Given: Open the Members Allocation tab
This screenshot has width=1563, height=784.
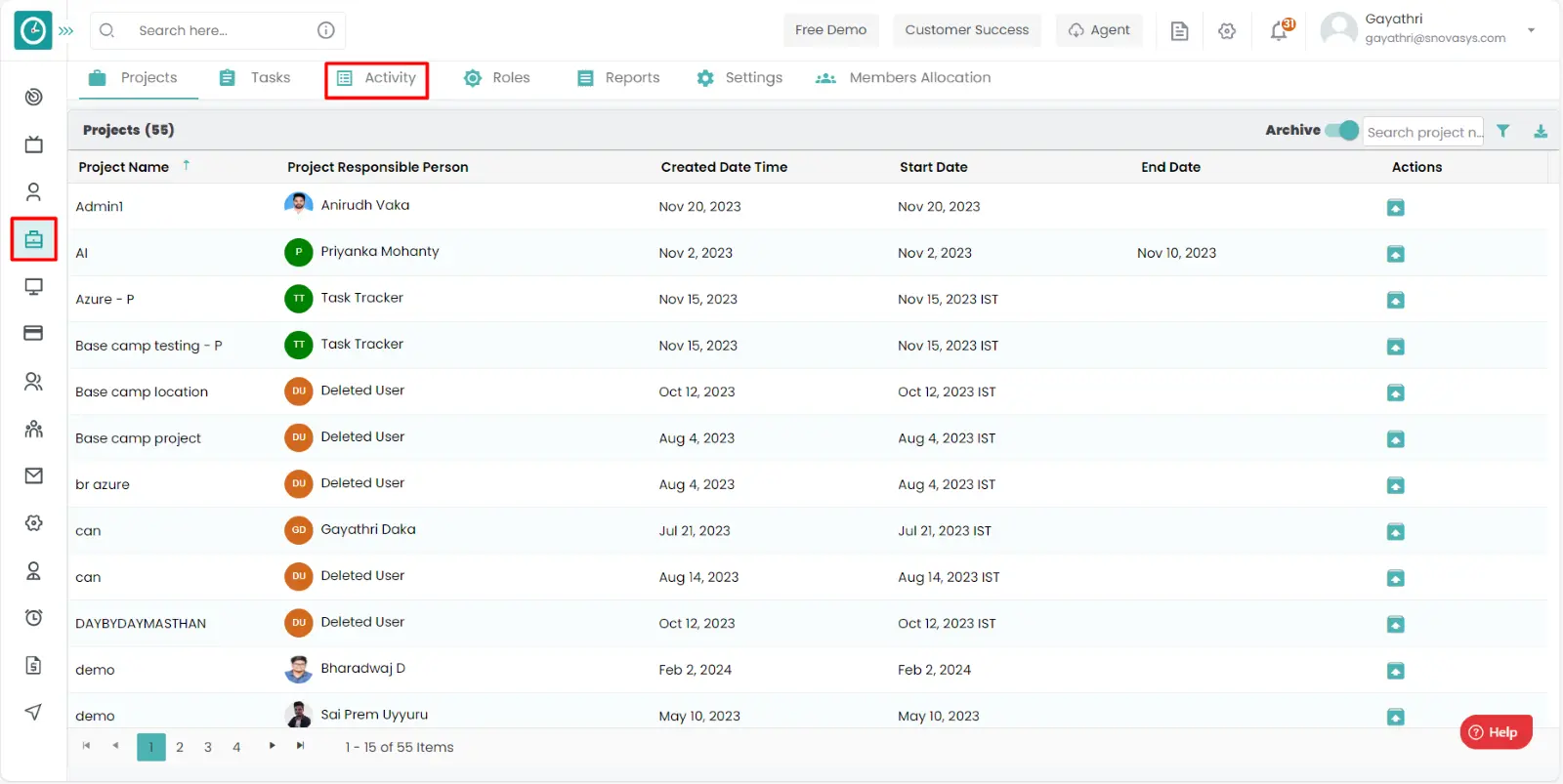Looking at the screenshot, I should [x=904, y=78].
